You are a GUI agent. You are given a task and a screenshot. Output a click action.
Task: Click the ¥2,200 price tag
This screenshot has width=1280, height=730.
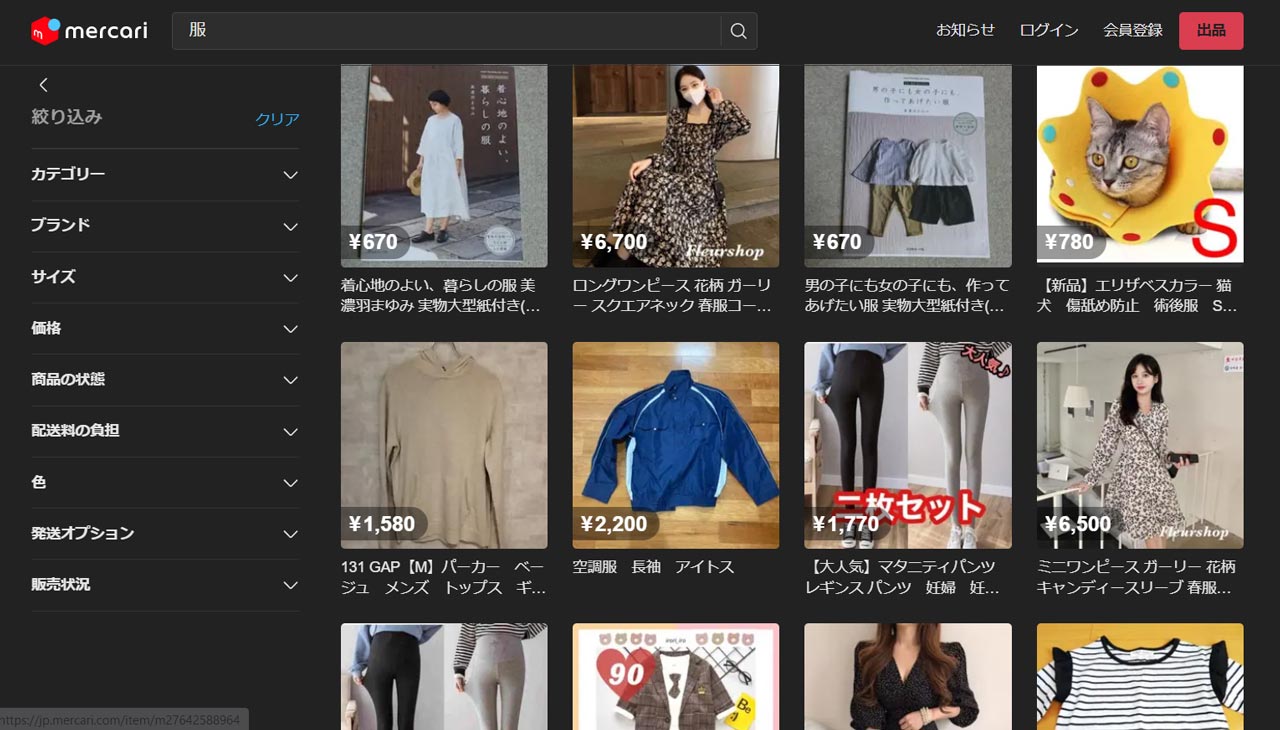tap(614, 524)
